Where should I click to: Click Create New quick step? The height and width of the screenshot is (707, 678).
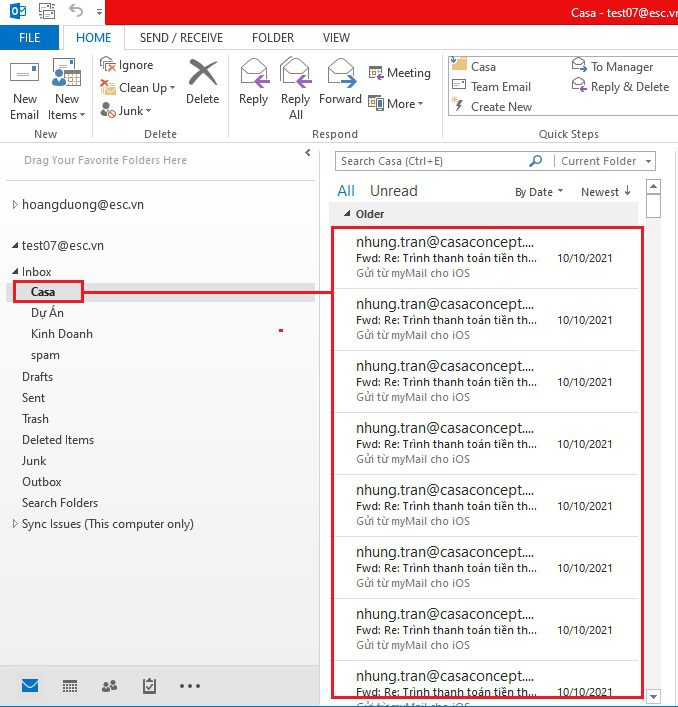click(491, 106)
